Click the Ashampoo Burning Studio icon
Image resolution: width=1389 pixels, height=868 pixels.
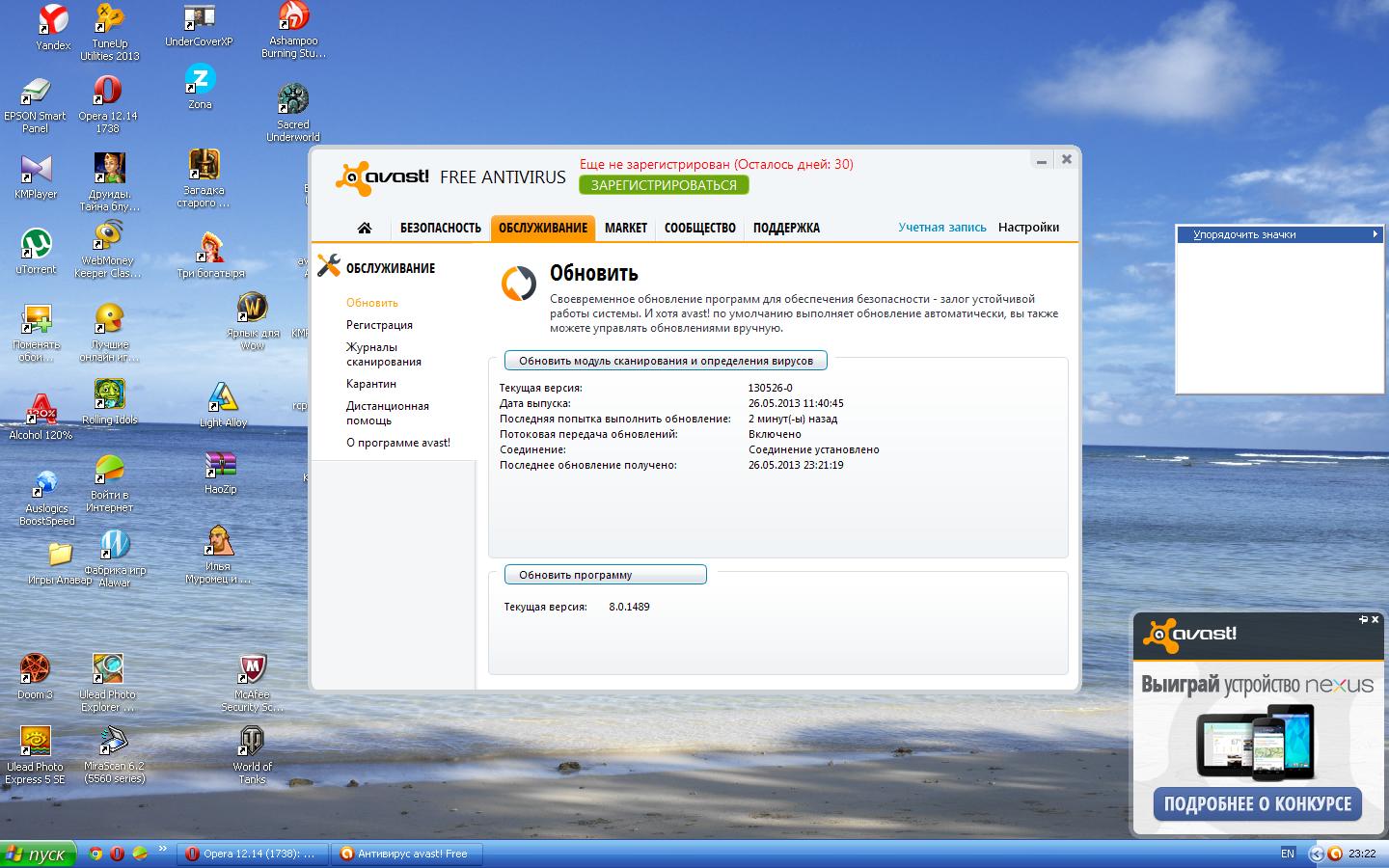[293, 30]
